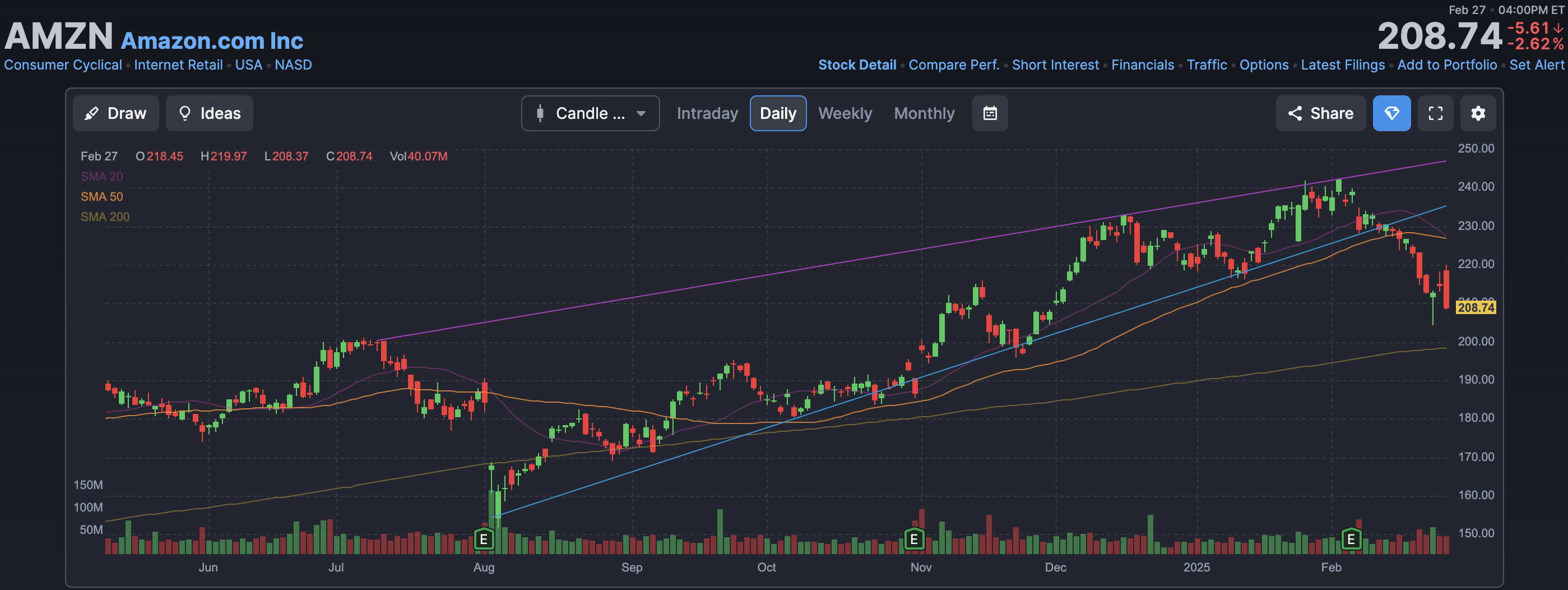The image size is (1568, 590).
Task: Click the candlestick icon in chart type
Action: pyautogui.click(x=540, y=113)
